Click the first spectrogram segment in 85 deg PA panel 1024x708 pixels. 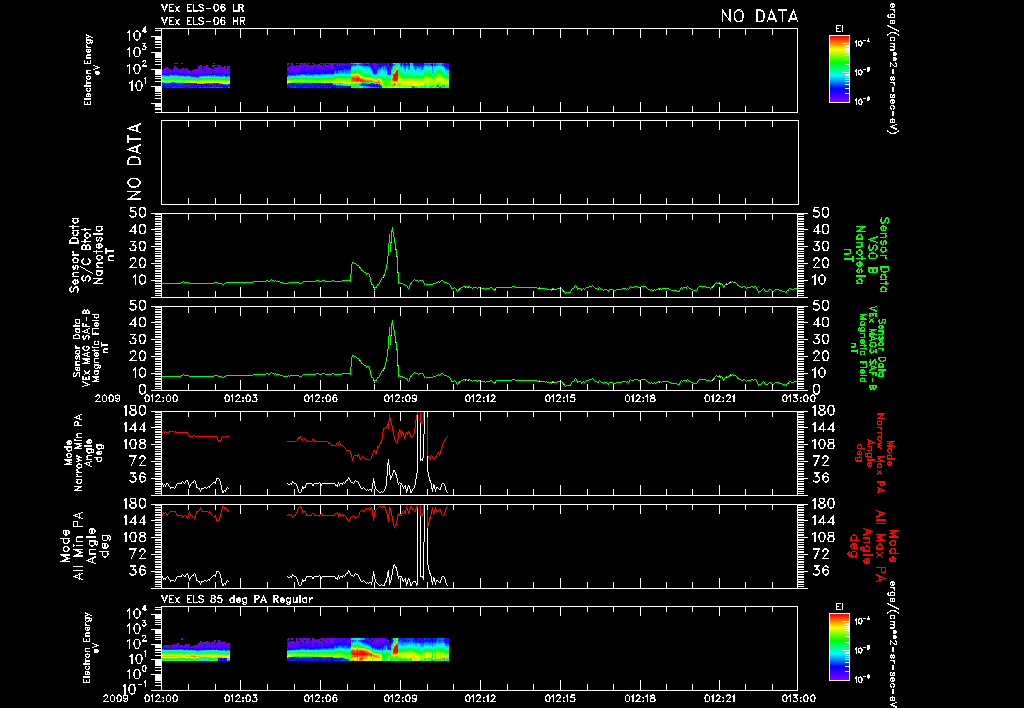click(x=196, y=651)
